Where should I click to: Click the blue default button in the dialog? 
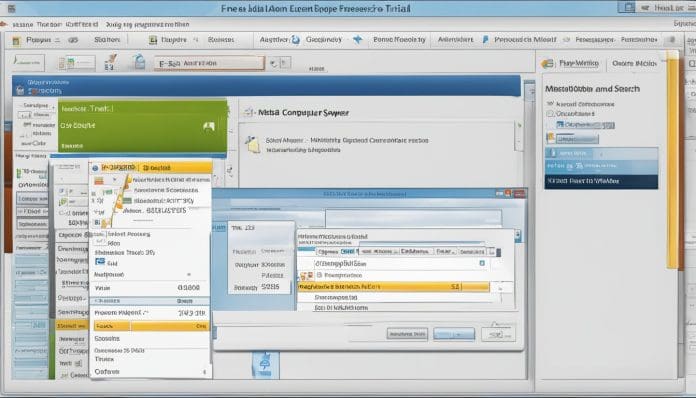point(454,334)
